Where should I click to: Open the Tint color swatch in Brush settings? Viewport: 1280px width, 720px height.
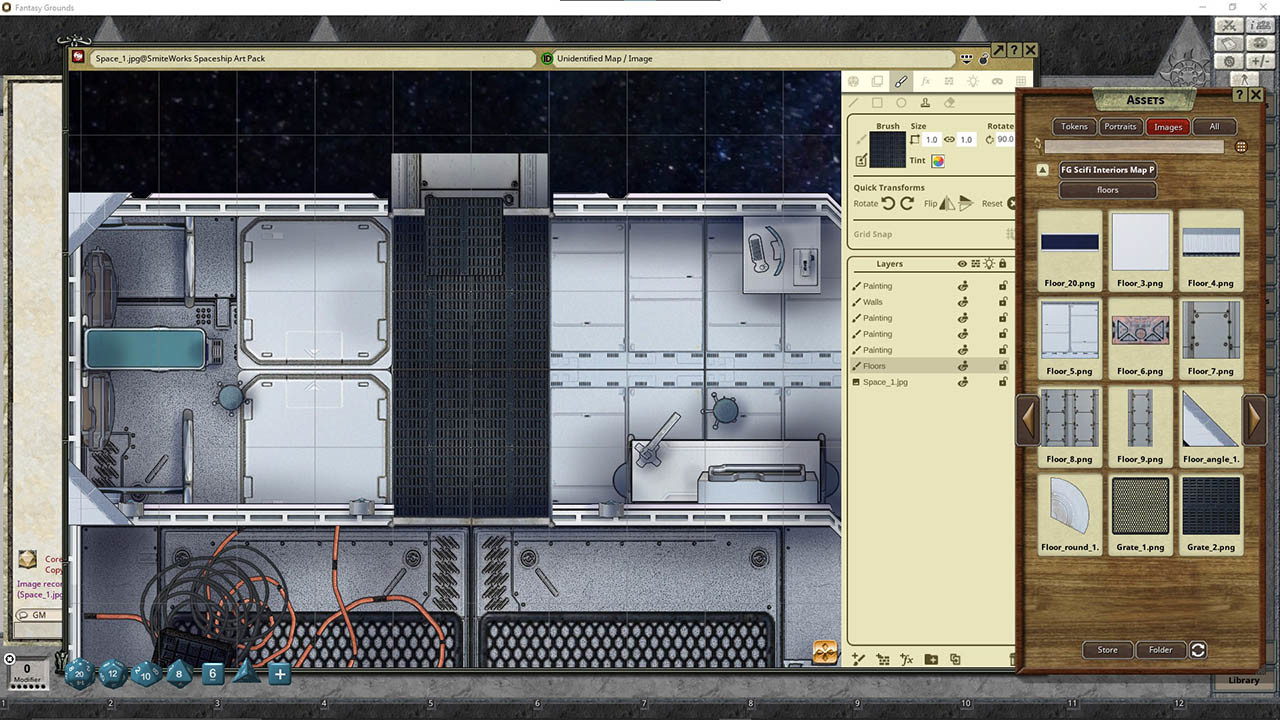[x=938, y=160]
